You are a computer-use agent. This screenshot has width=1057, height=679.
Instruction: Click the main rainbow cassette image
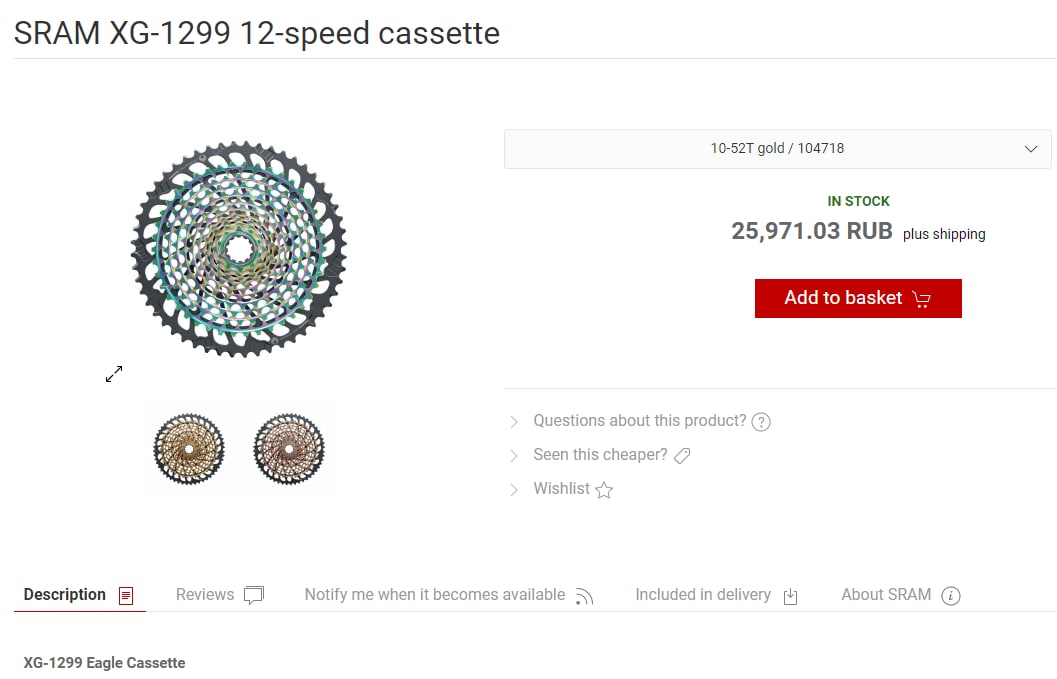(x=239, y=249)
